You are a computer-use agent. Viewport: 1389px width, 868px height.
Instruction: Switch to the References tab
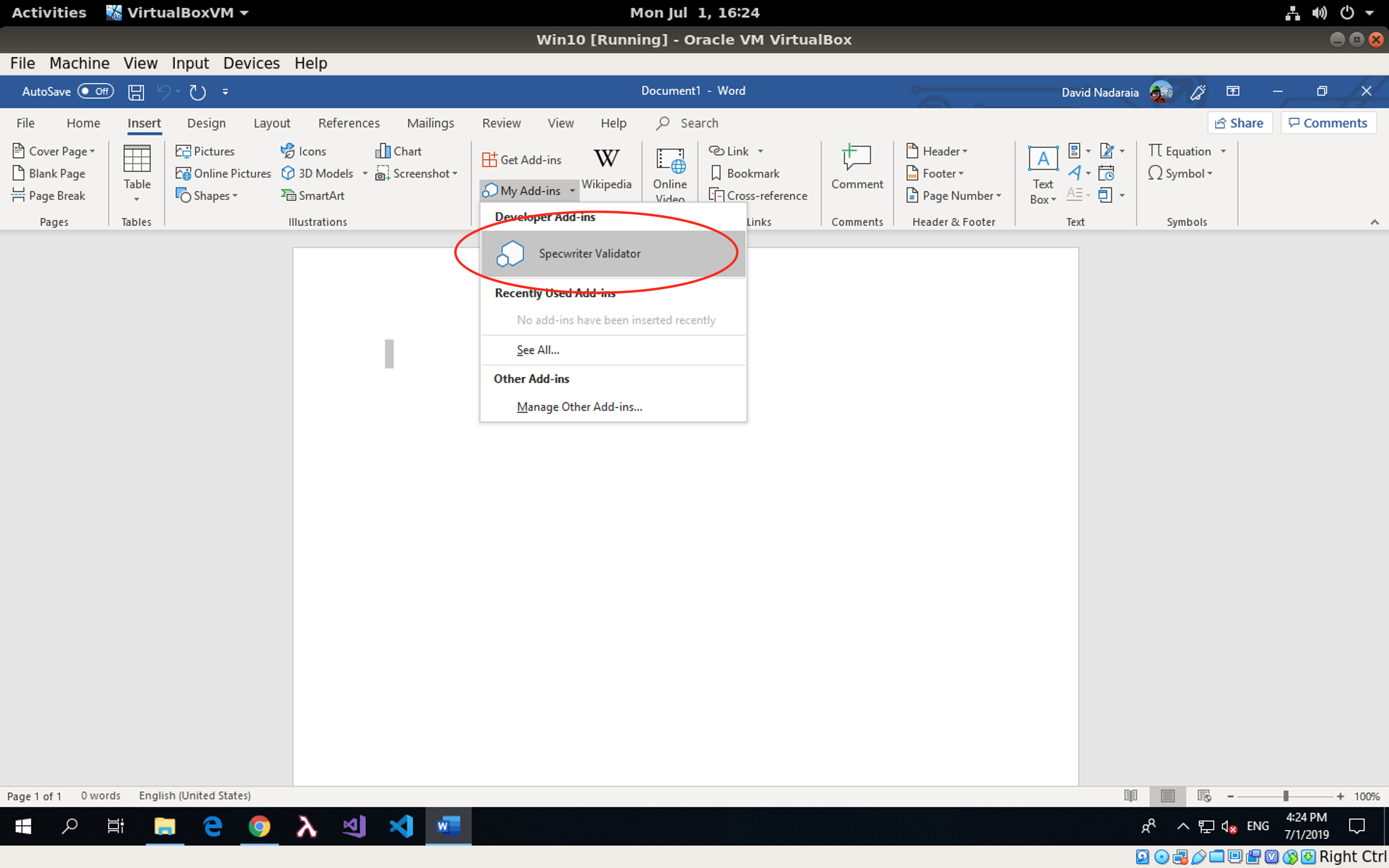coord(349,123)
